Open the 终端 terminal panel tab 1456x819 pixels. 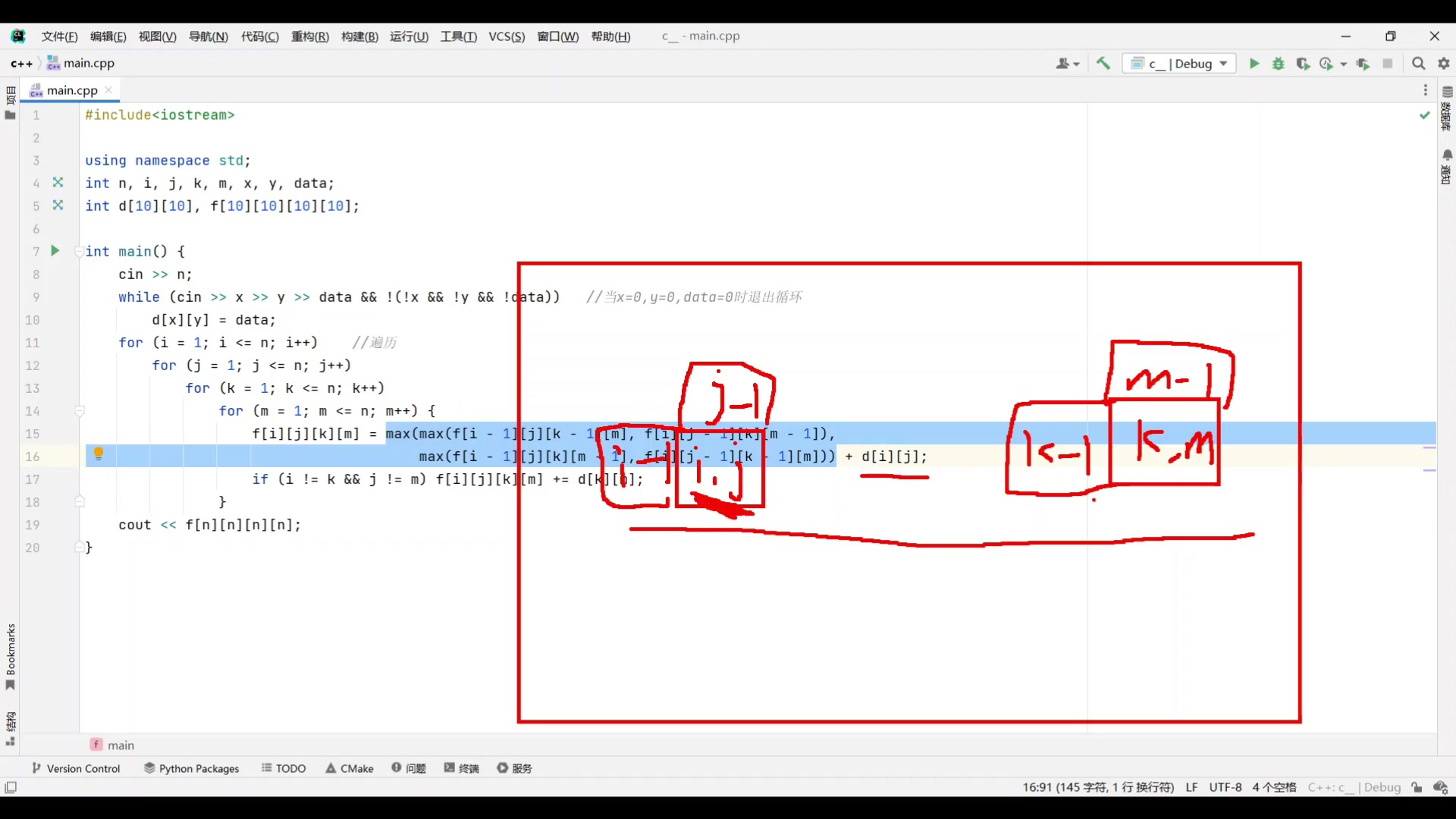coord(468,768)
